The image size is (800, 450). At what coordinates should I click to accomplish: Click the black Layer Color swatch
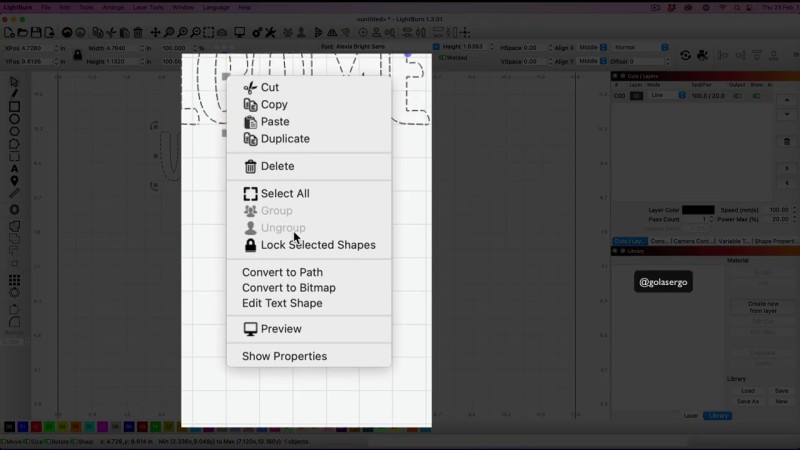698,210
